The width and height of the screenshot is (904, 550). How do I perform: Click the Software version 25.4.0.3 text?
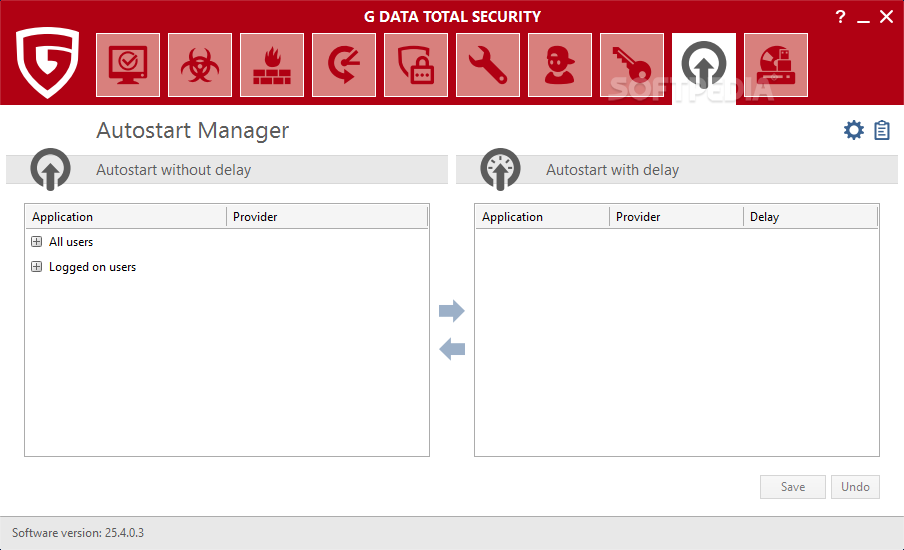pyautogui.click(x=78, y=533)
